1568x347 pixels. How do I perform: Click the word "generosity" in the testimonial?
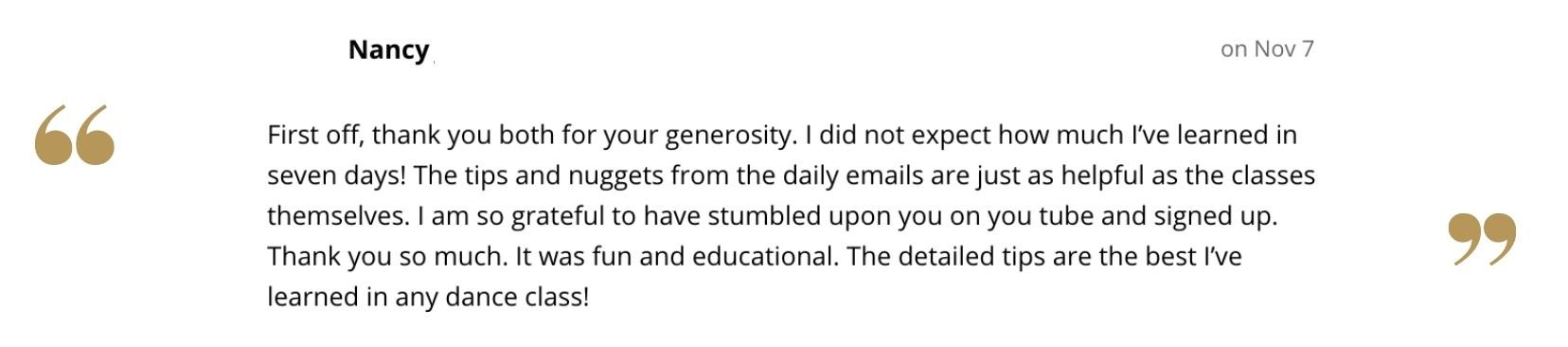pos(728,136)
